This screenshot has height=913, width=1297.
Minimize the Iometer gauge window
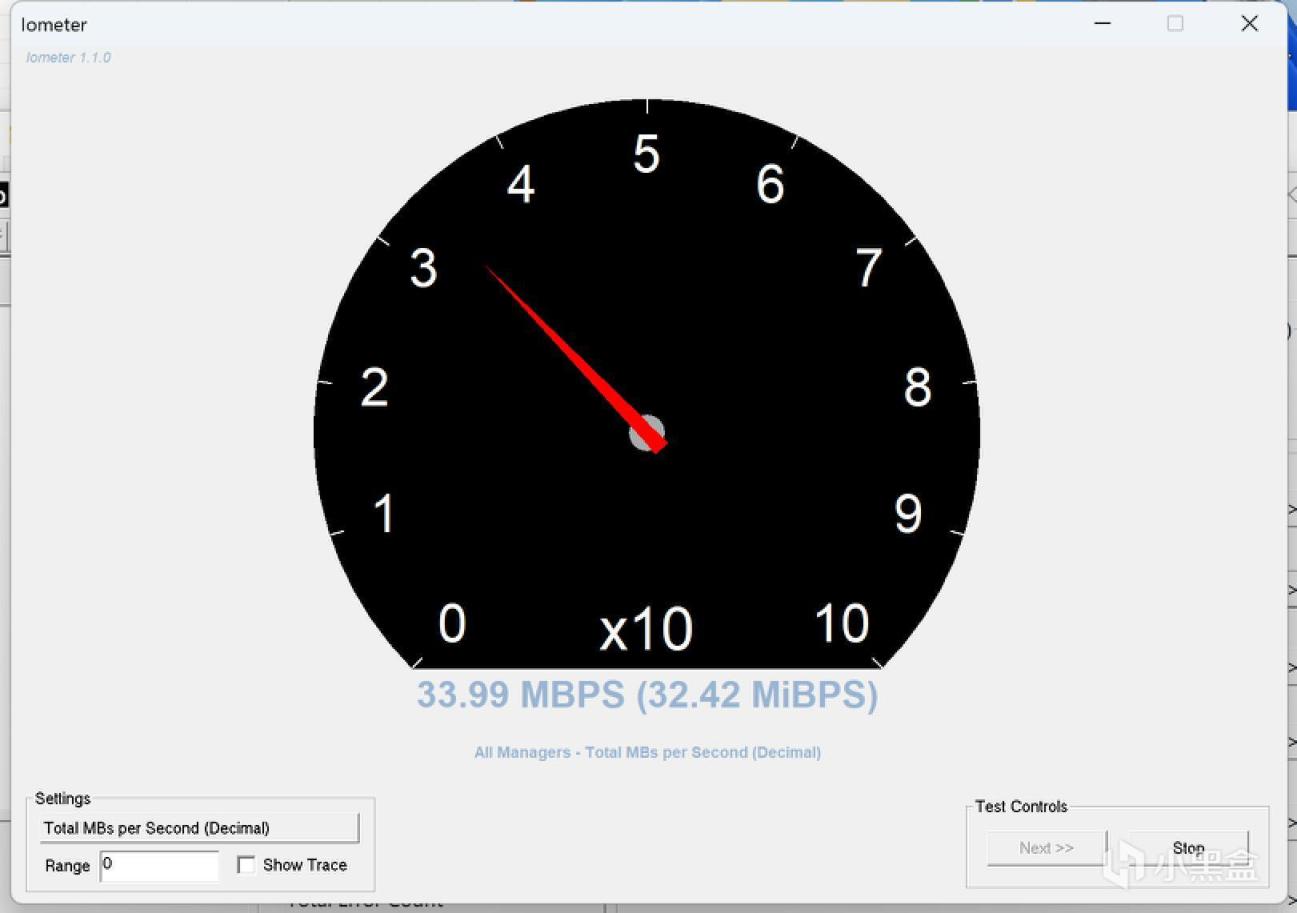pyautogui.click(x=1103, y=23)
